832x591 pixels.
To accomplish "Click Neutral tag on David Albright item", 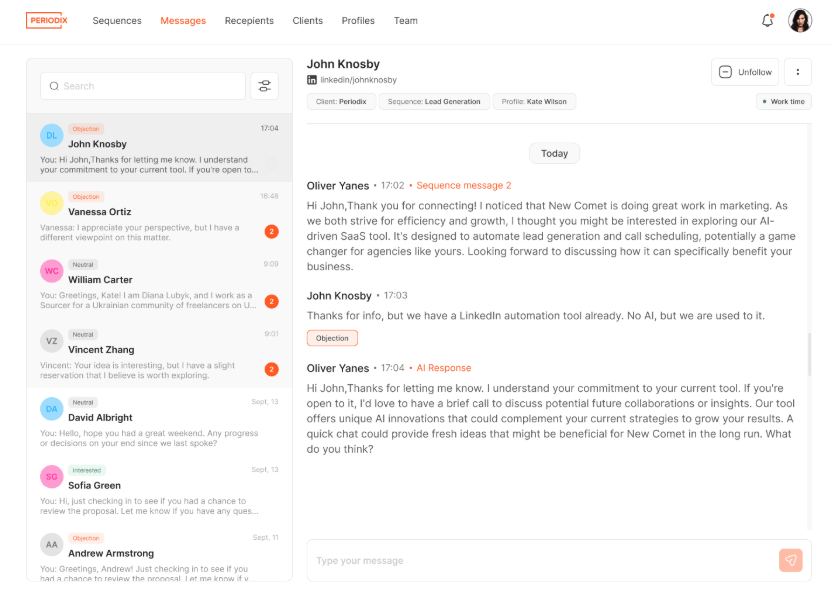I will coord(83,403).
